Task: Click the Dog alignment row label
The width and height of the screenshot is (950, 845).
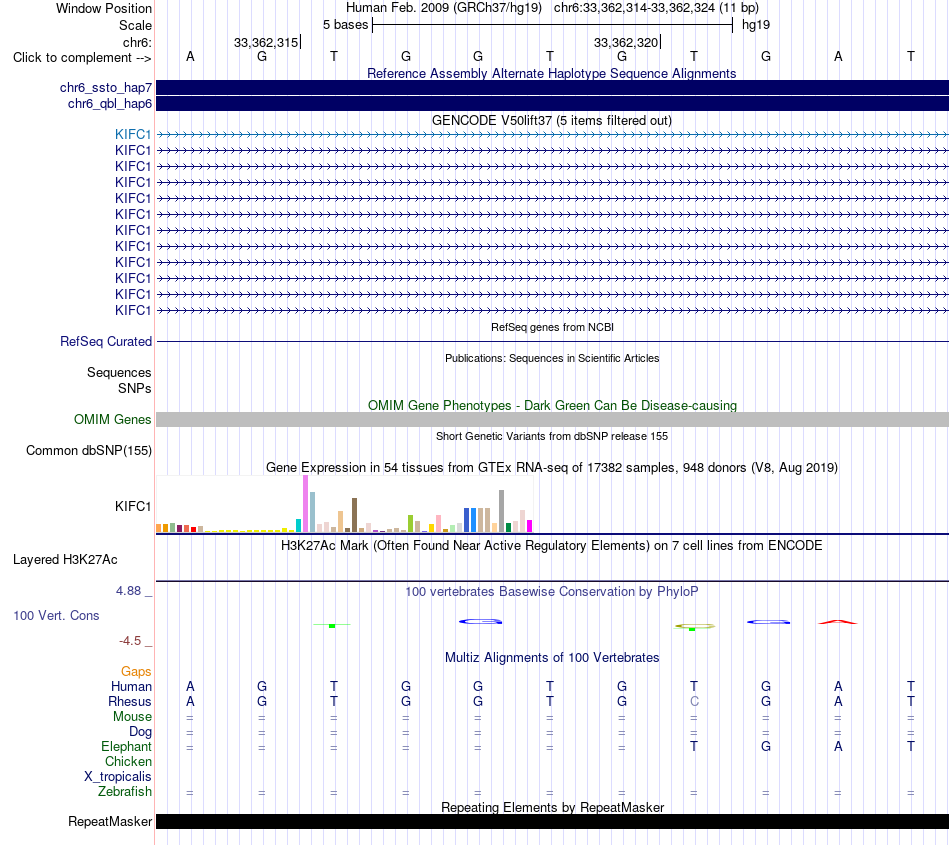Action: [x=140, y=732]
